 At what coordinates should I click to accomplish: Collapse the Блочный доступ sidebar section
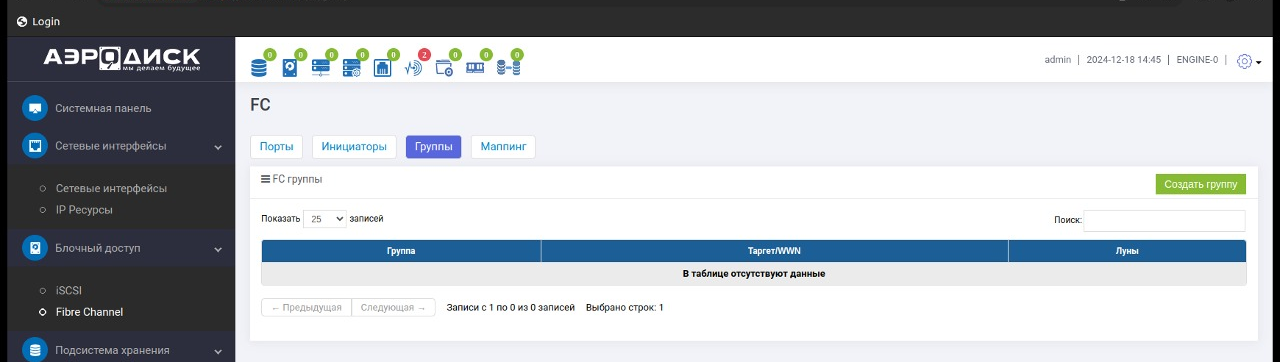point(218,248)
